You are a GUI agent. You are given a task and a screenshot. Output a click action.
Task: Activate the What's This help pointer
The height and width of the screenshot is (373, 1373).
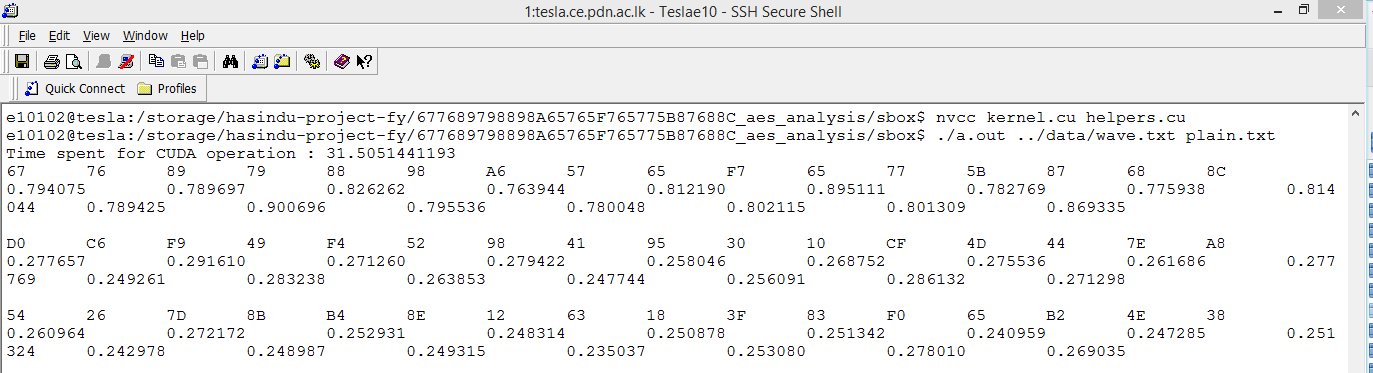tap(364, 62)
